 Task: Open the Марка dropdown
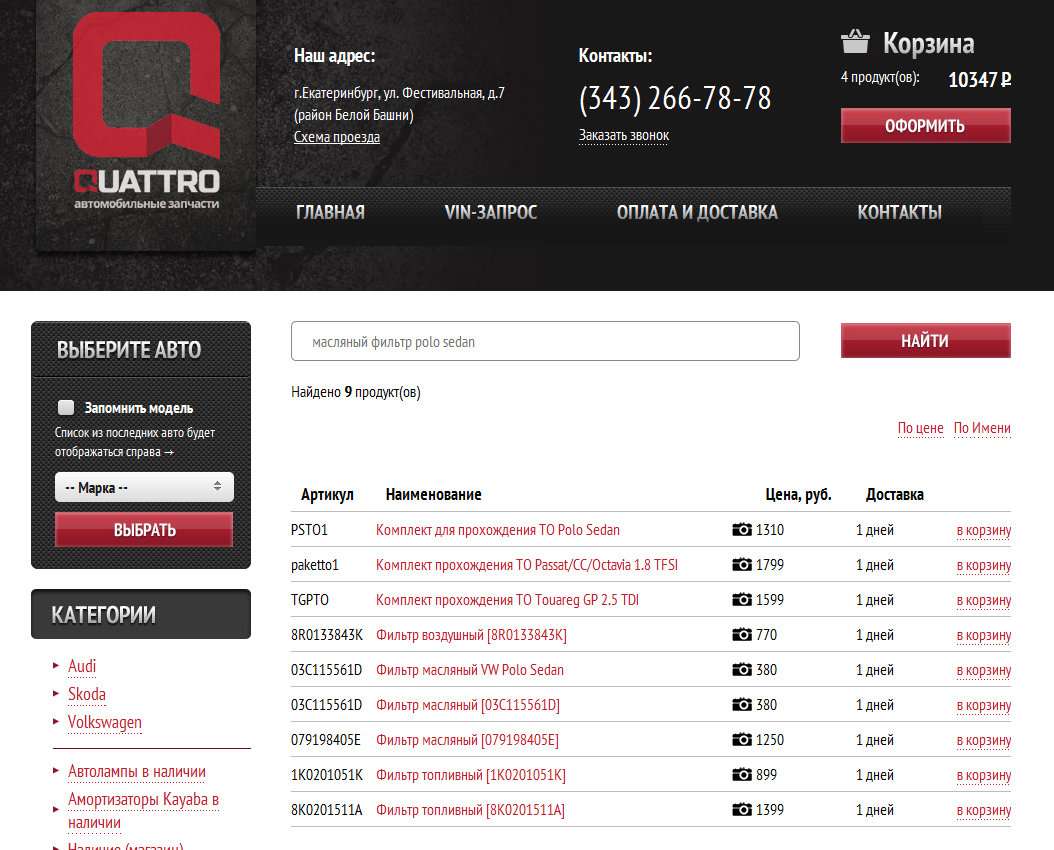145,487
